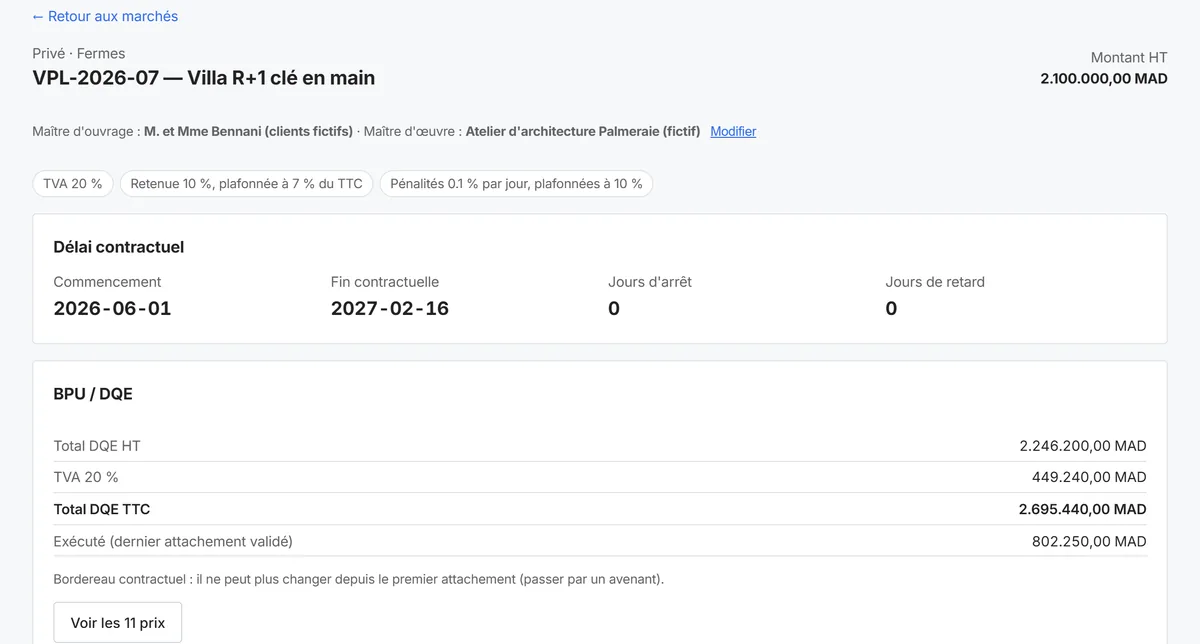Click the Fin contractuelle date 2027-02-16
The image size is (1200, 644).
coord(390,308)
